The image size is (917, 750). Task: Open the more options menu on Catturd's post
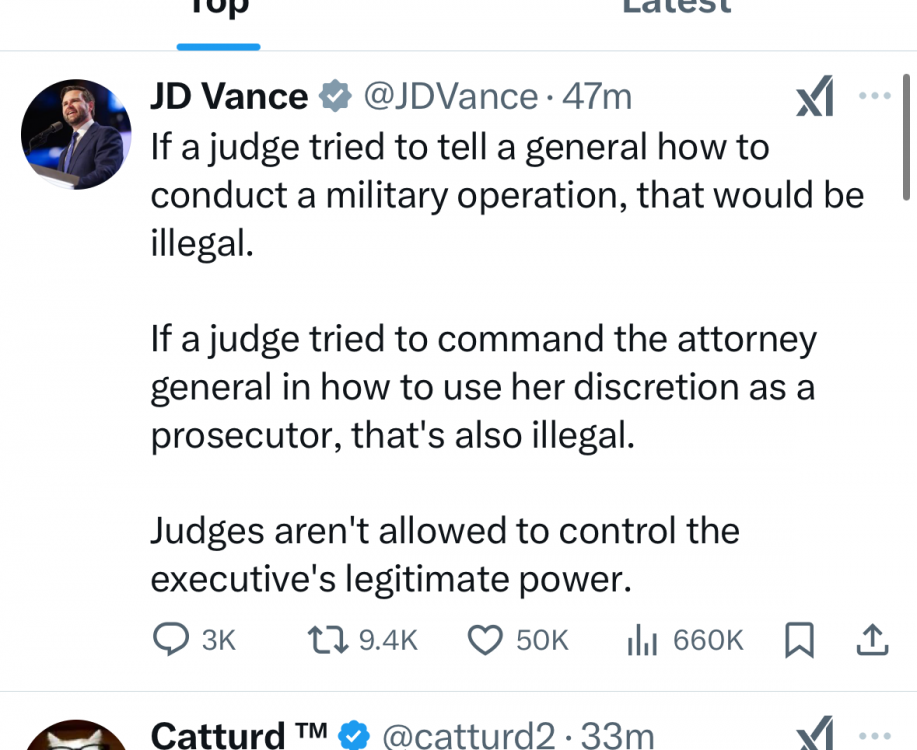(875, 736)
